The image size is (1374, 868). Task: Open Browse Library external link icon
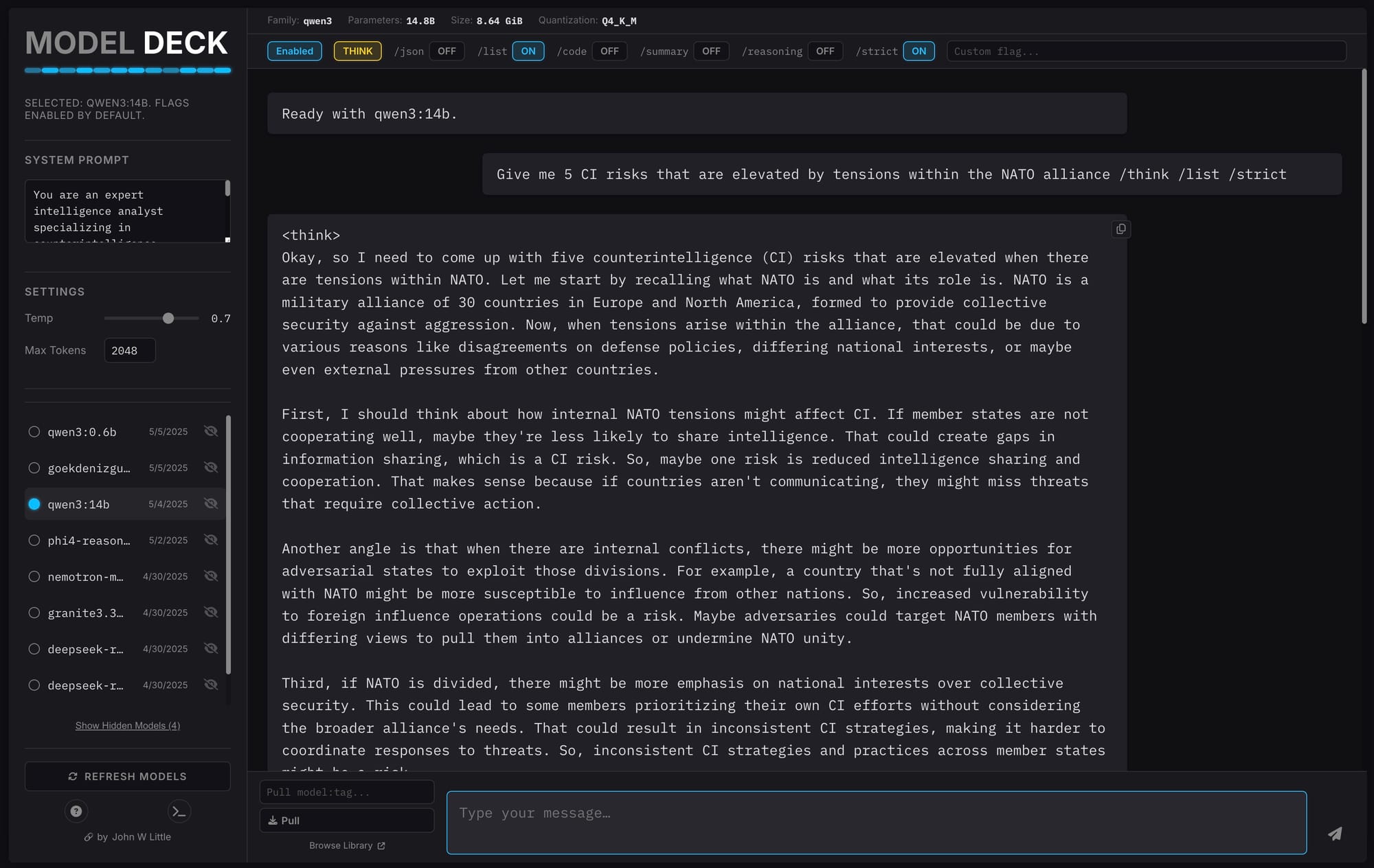(x=382, y=845)
